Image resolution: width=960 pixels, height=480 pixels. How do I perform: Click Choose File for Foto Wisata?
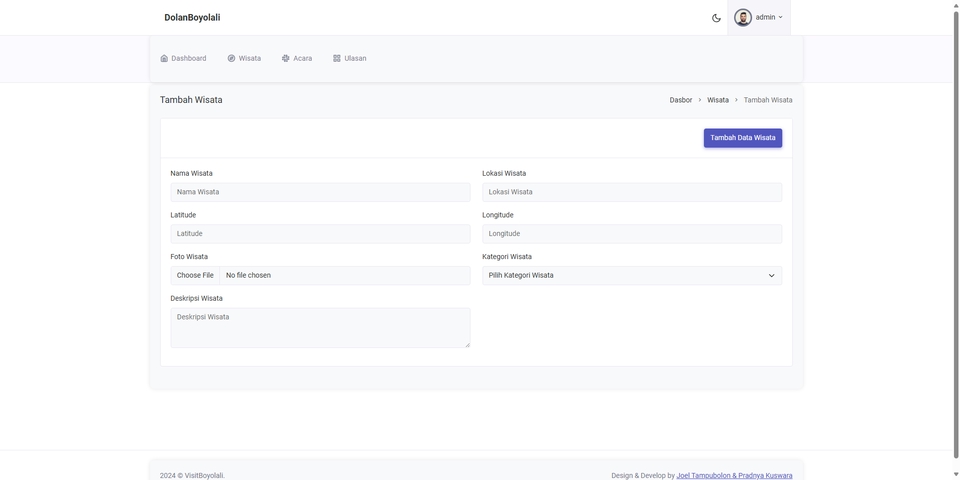(195, 276)
